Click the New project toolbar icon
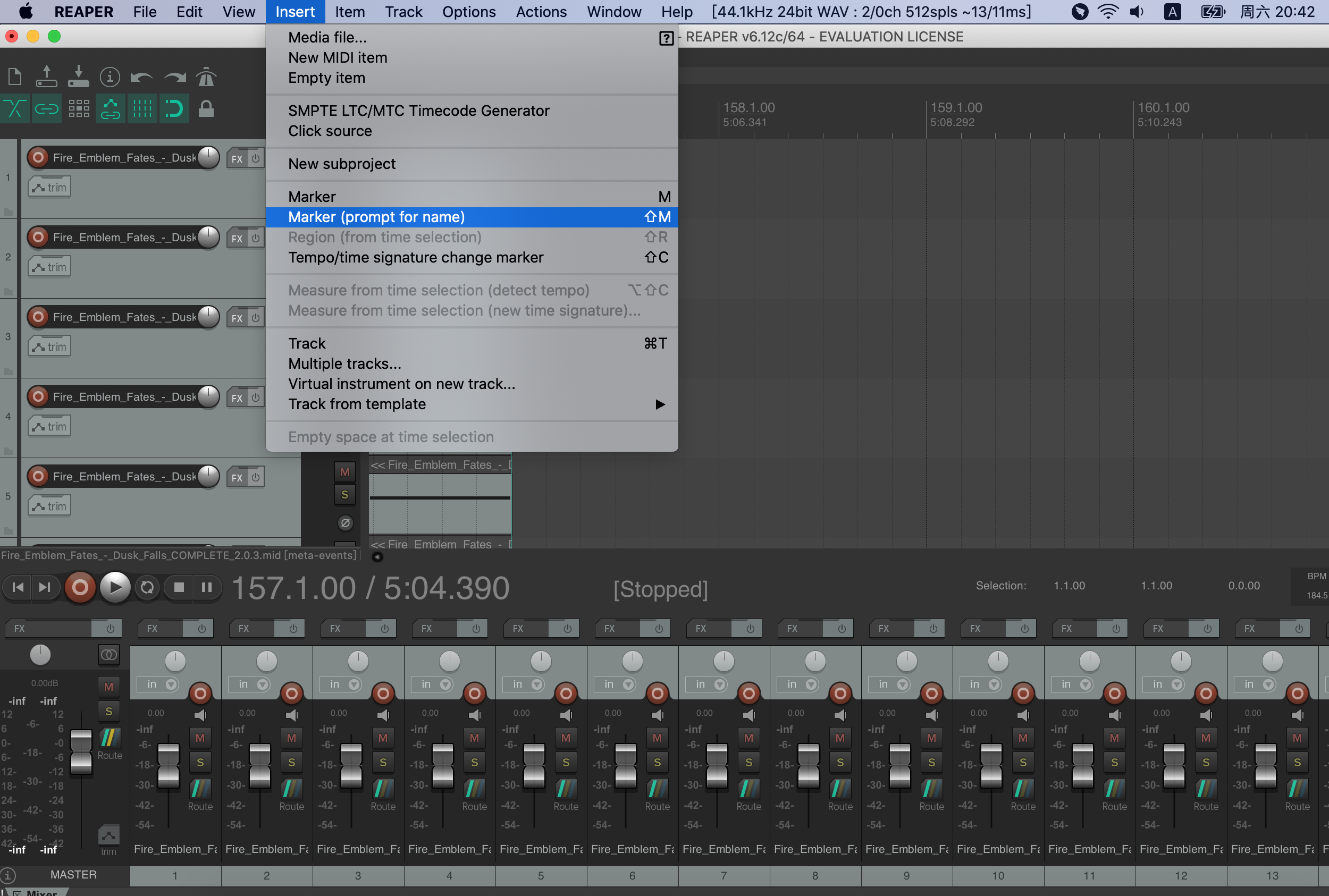The width and height of the screenshot is (1329, 896). point(15,77)
